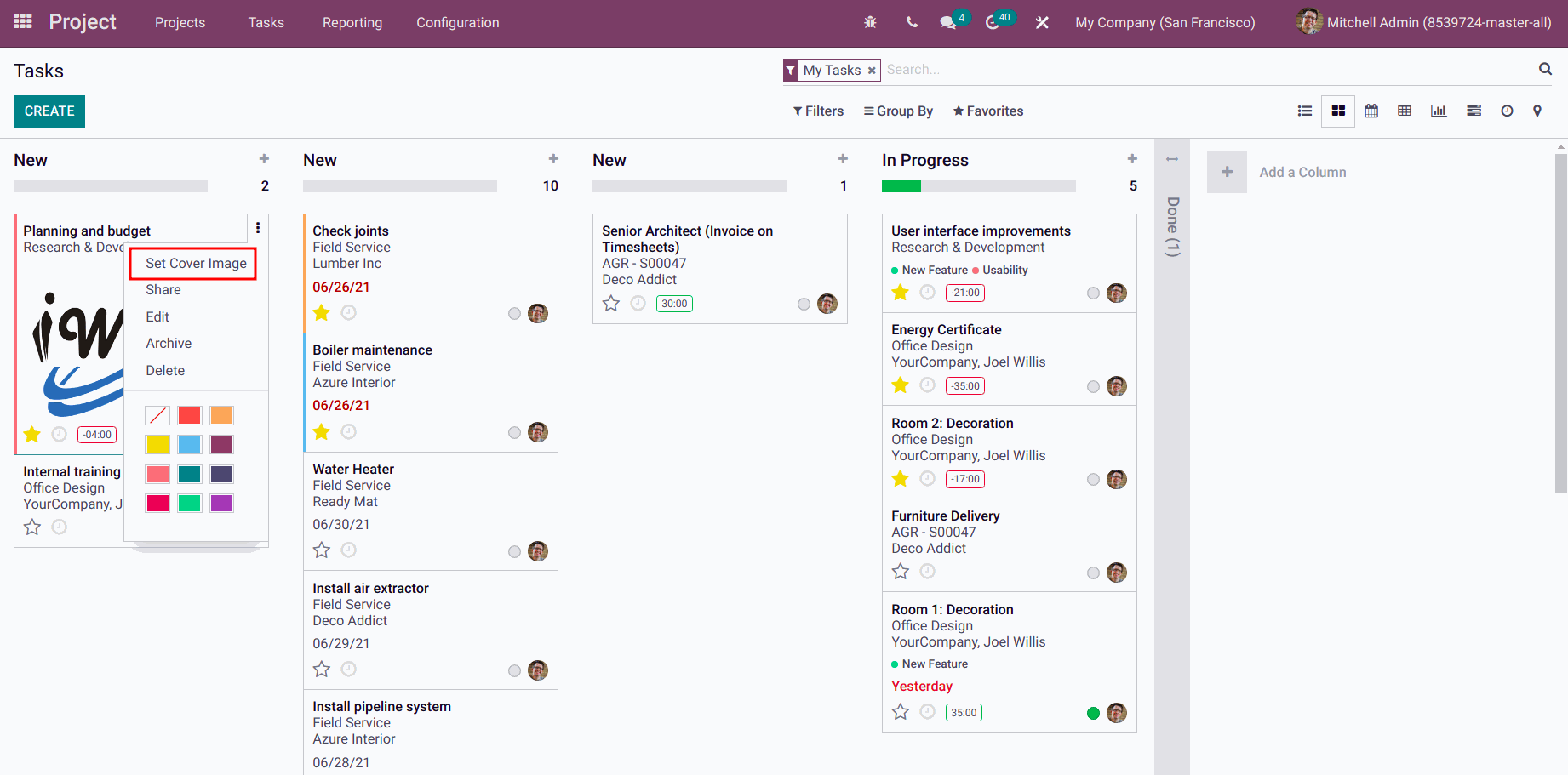Choose Delete from card menu
The height and width of the screenshot is (775, 1568).
(x=165, y=370)
